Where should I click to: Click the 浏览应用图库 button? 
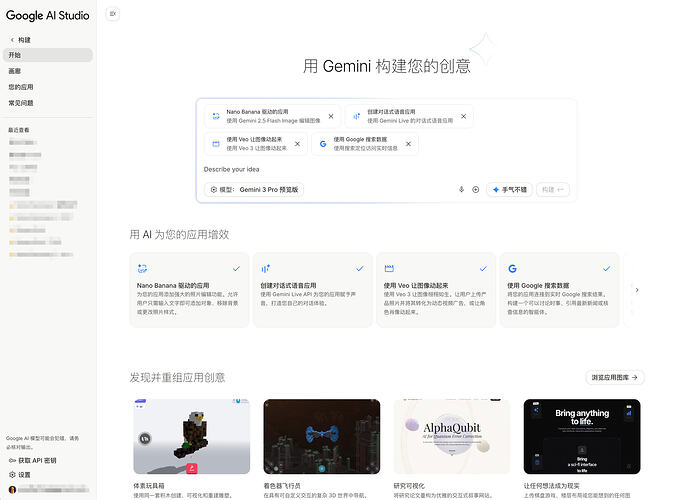tap(614, 377)
